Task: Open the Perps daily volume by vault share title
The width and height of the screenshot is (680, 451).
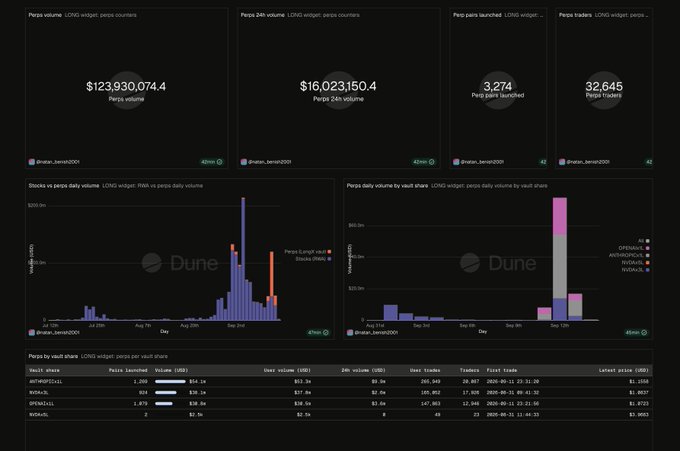Action: (x=387, y=186)
